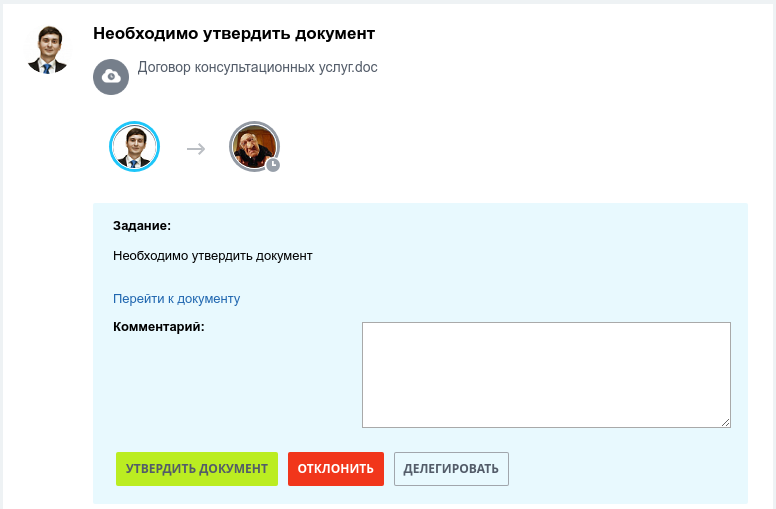Screen dimensions: 776x509
Task: Click the Задание: label
Action: pos(142,226)
